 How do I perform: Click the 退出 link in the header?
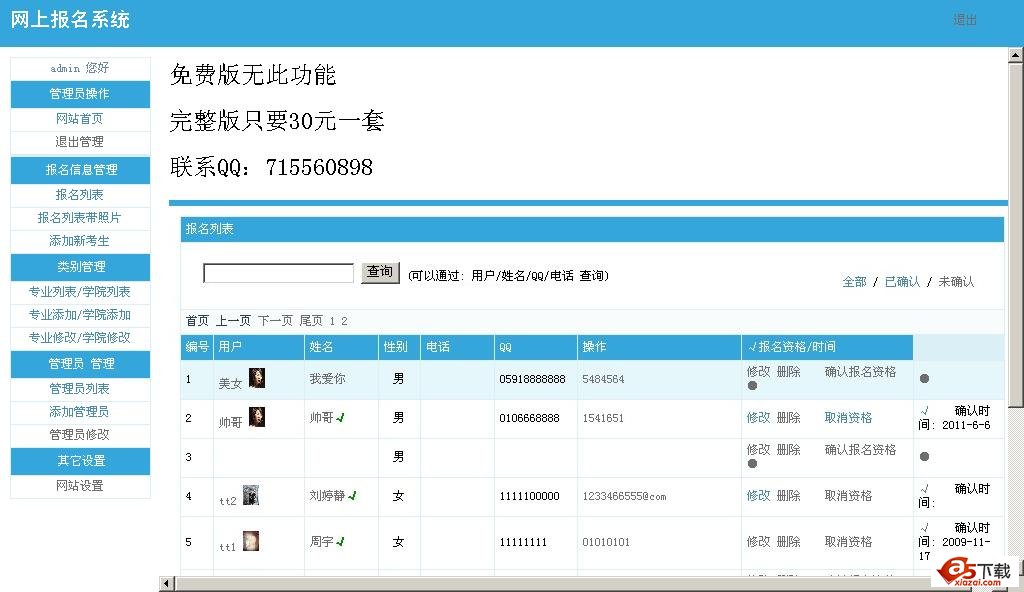(965, 20)
